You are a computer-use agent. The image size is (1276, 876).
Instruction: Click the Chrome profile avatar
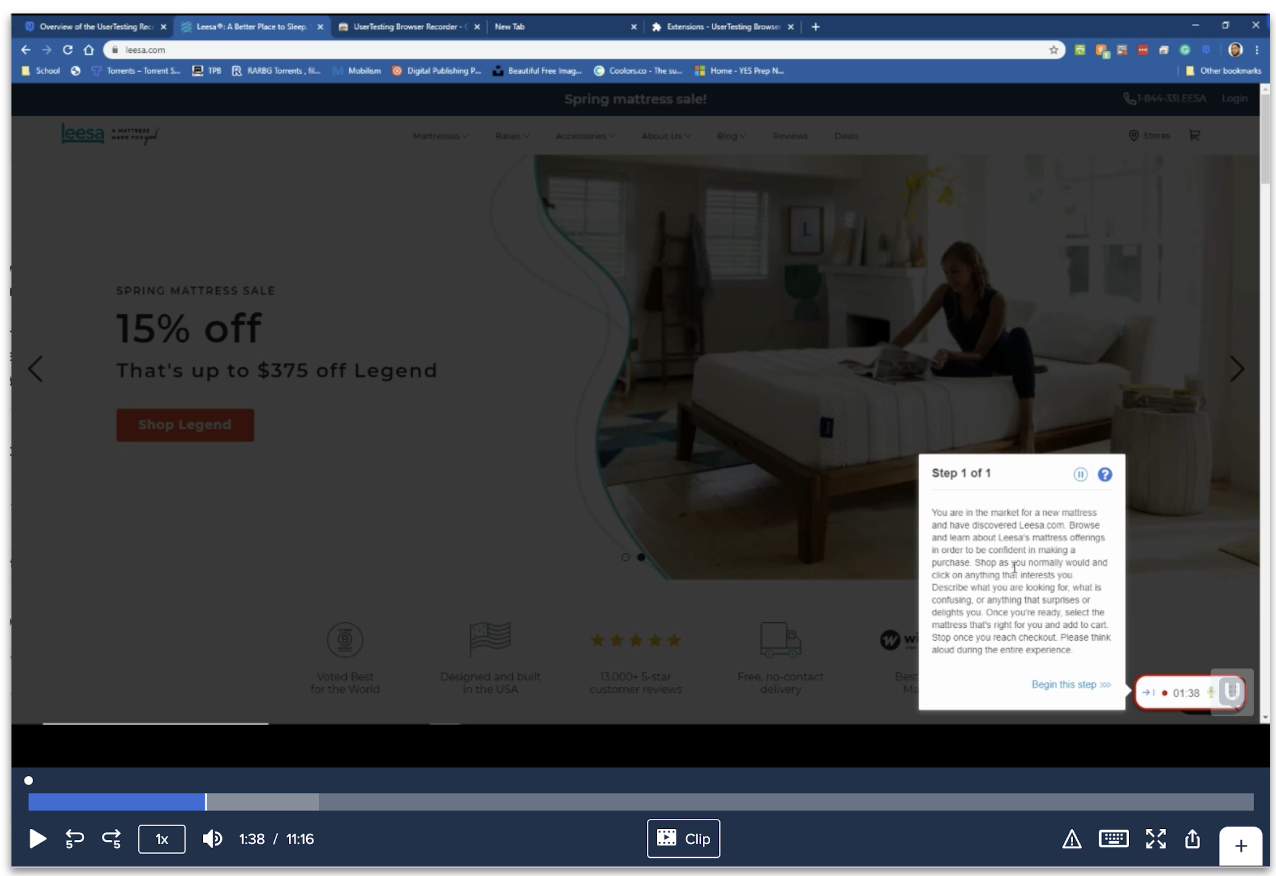[1235, 49]
